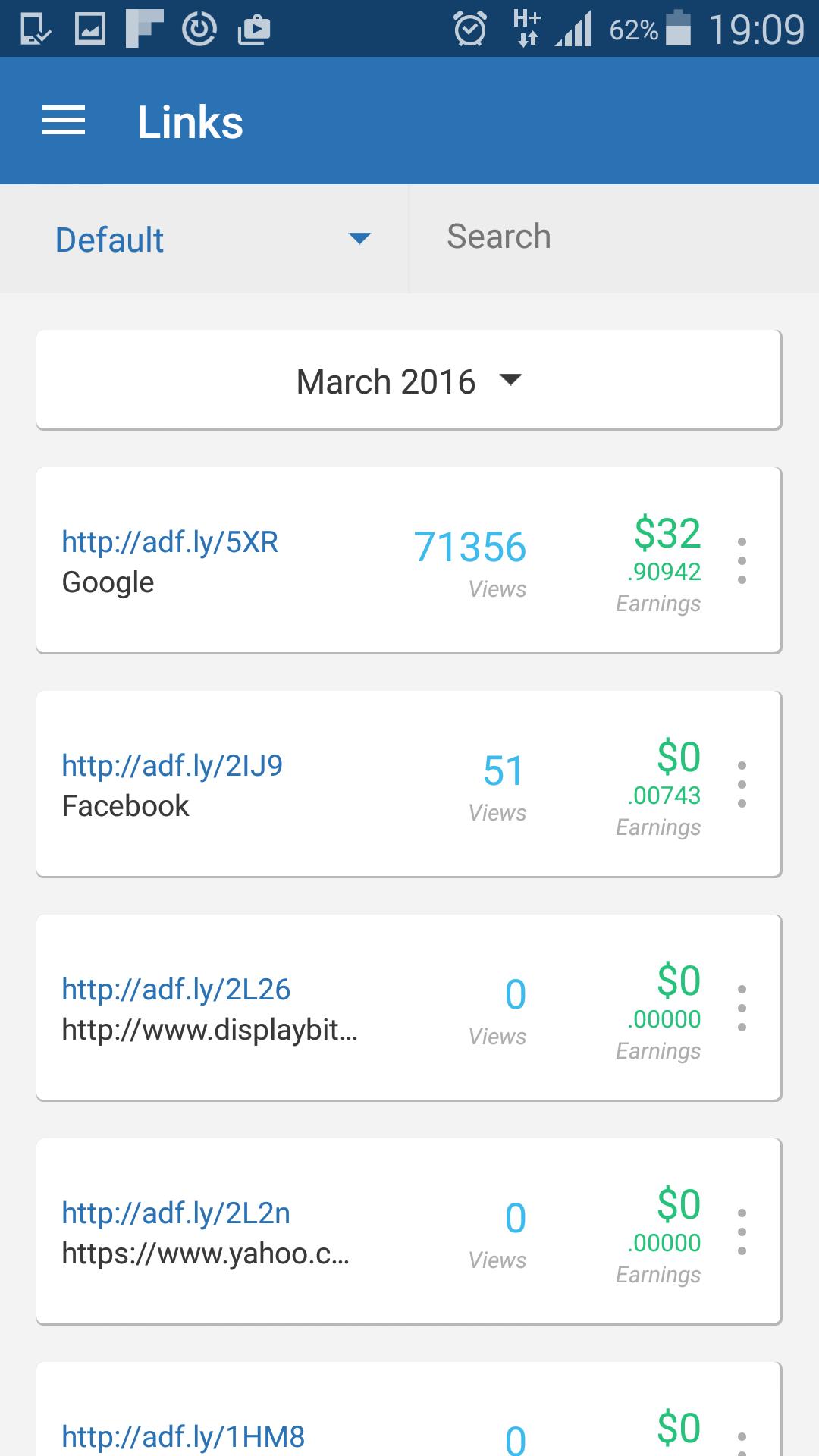Screen dimensions: 819x1456
Task: Open the March 2016 month selector
Action: 409,380
